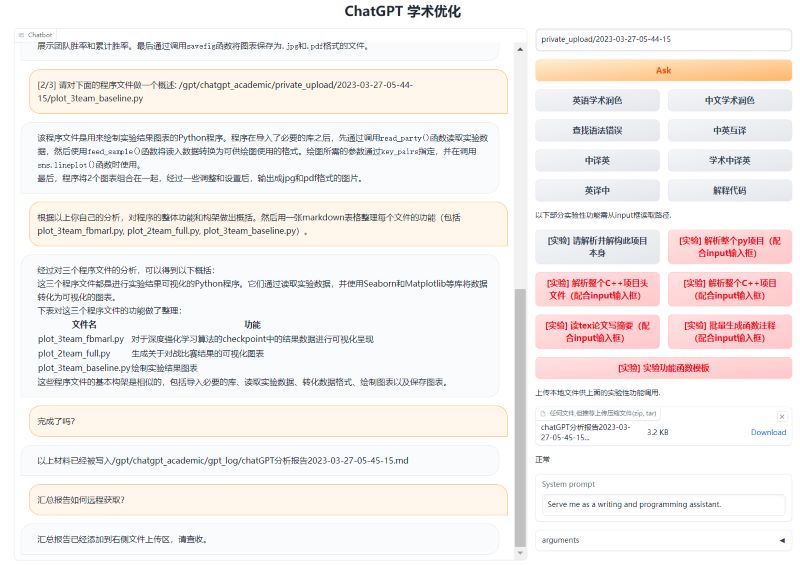Click the 解释代码 button
Viewport: 800px width, 565px height.
point(729,190)
